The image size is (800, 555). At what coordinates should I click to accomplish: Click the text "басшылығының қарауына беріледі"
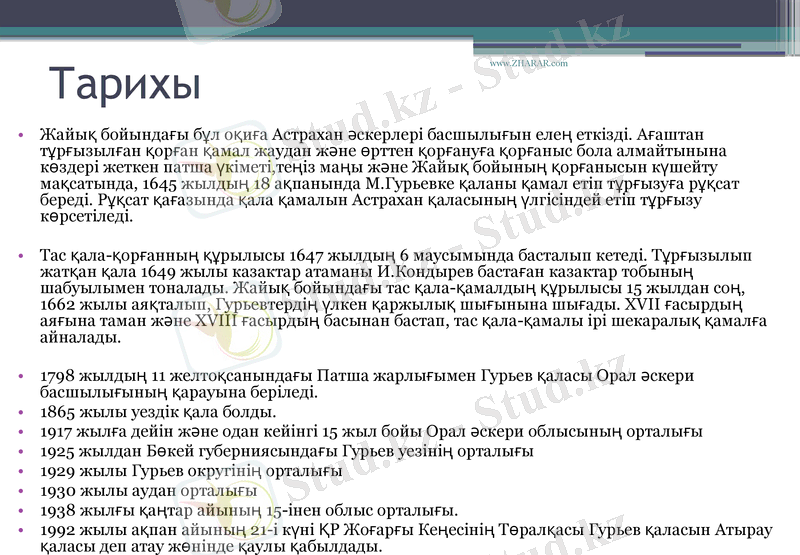click(x=179, y=392)
